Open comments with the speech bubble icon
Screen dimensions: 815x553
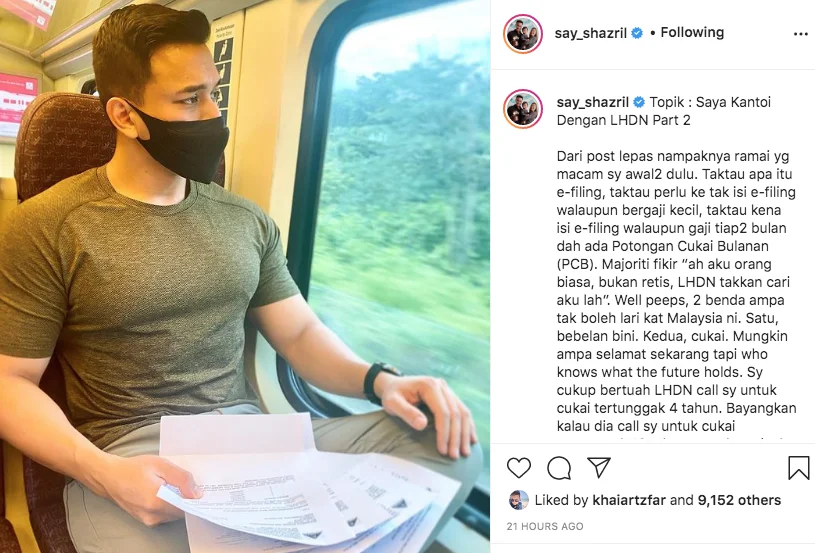tap(559, 468)
